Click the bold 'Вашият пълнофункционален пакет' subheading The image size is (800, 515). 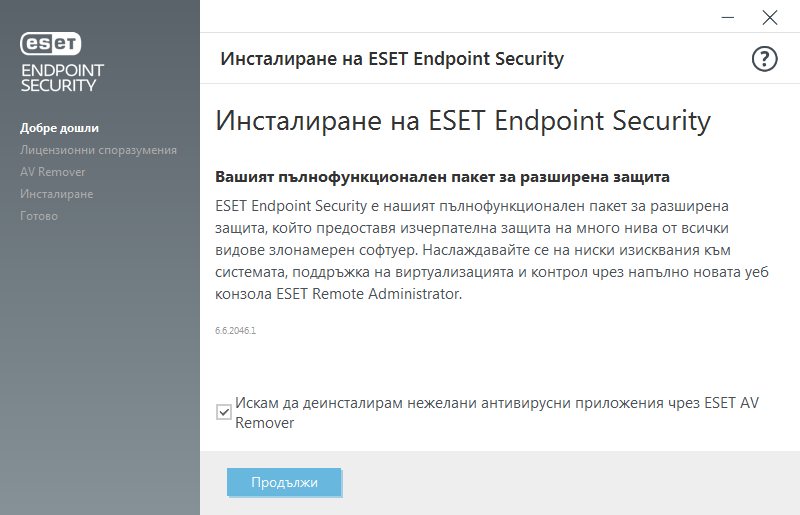[442, 177]
